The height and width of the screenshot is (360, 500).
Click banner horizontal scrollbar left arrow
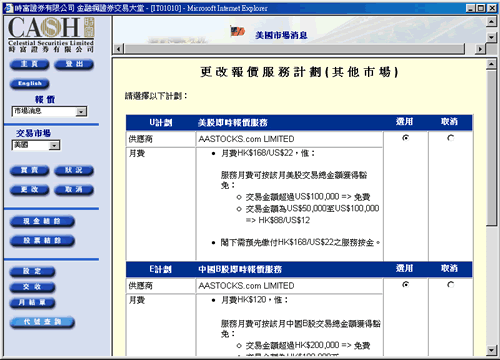118,49
